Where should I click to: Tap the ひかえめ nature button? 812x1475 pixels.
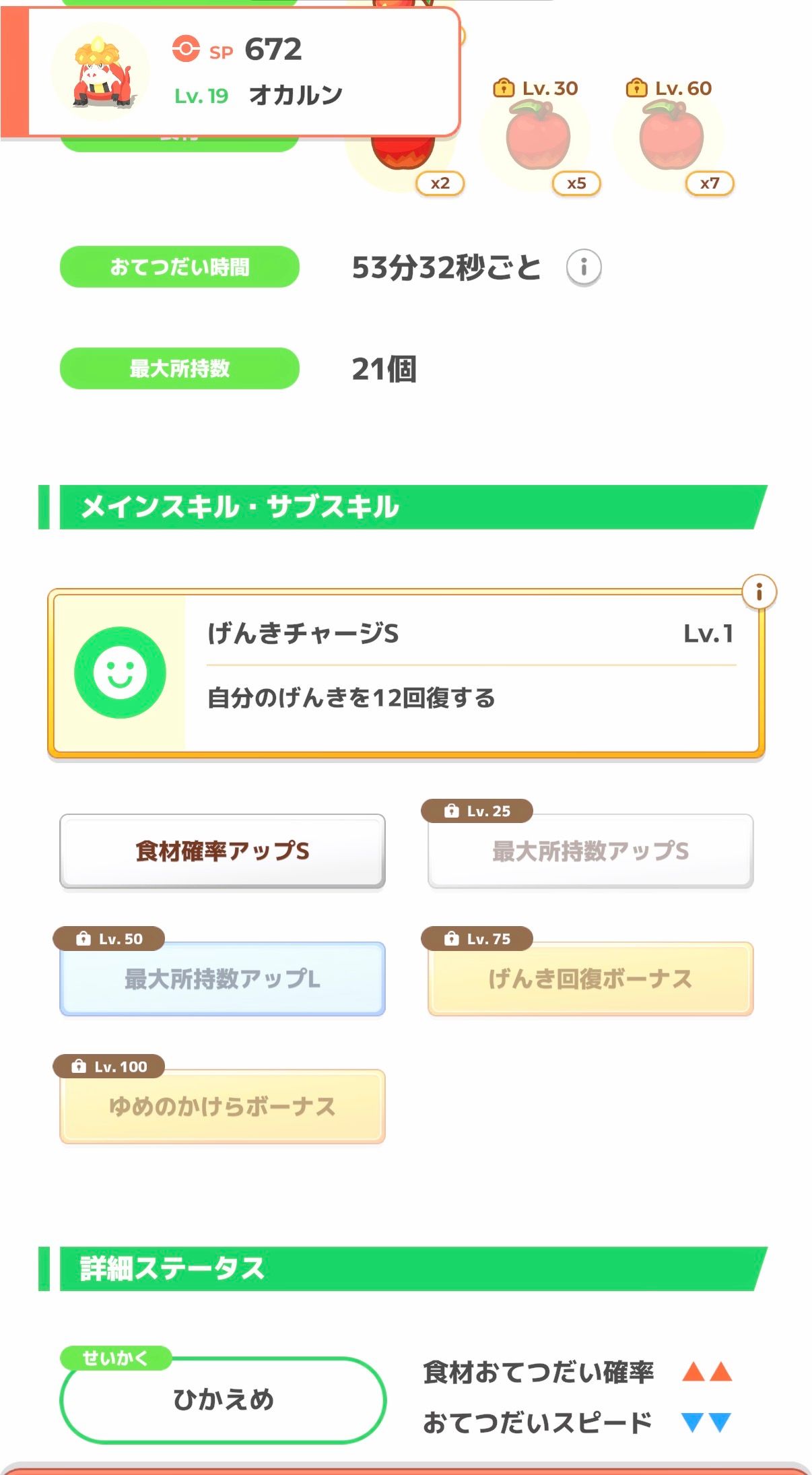click(223, 1400)
